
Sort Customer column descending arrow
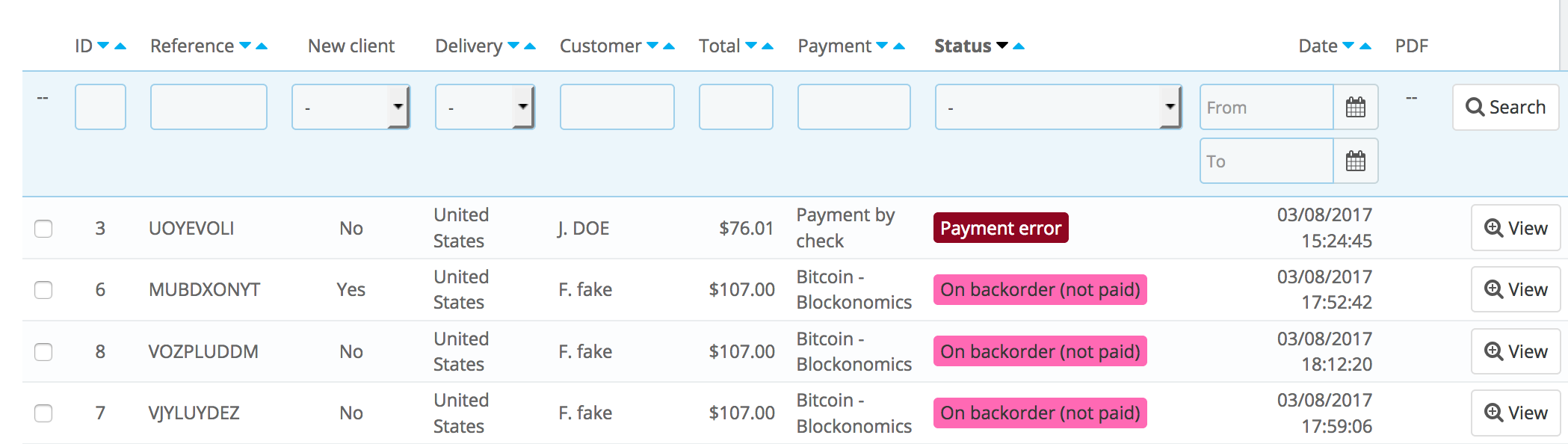(x=652, y=46)
